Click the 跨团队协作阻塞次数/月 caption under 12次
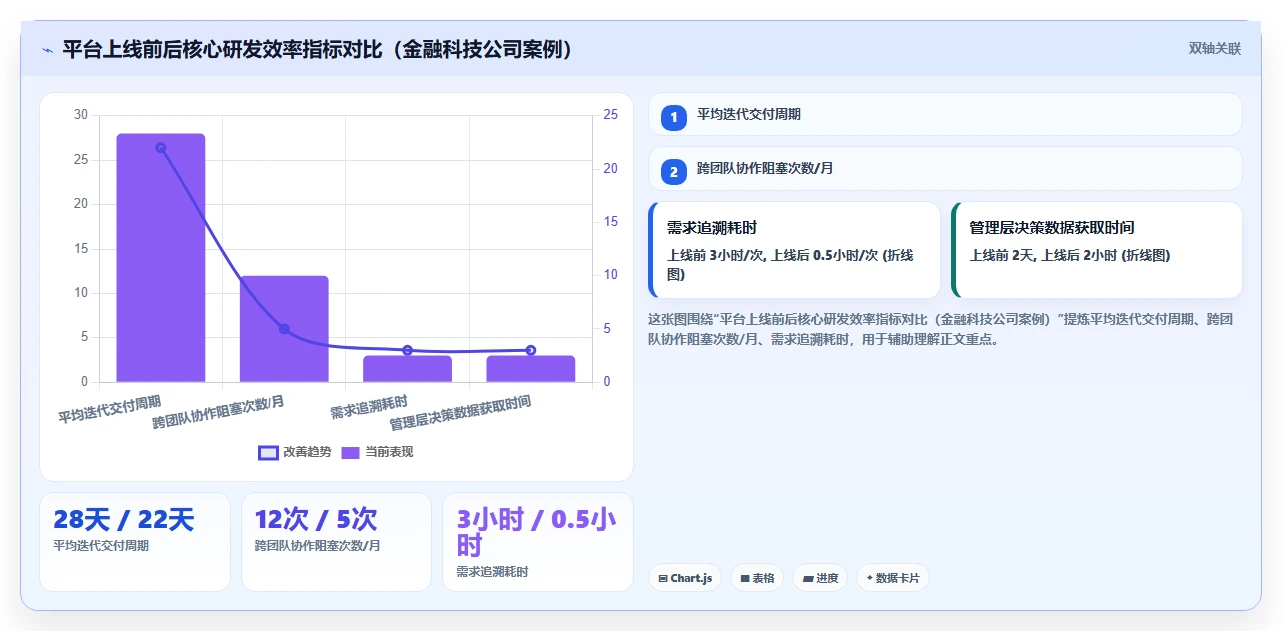Image resolution: width=1282 pixels, height=631 pixels. (x=318, y=546)
